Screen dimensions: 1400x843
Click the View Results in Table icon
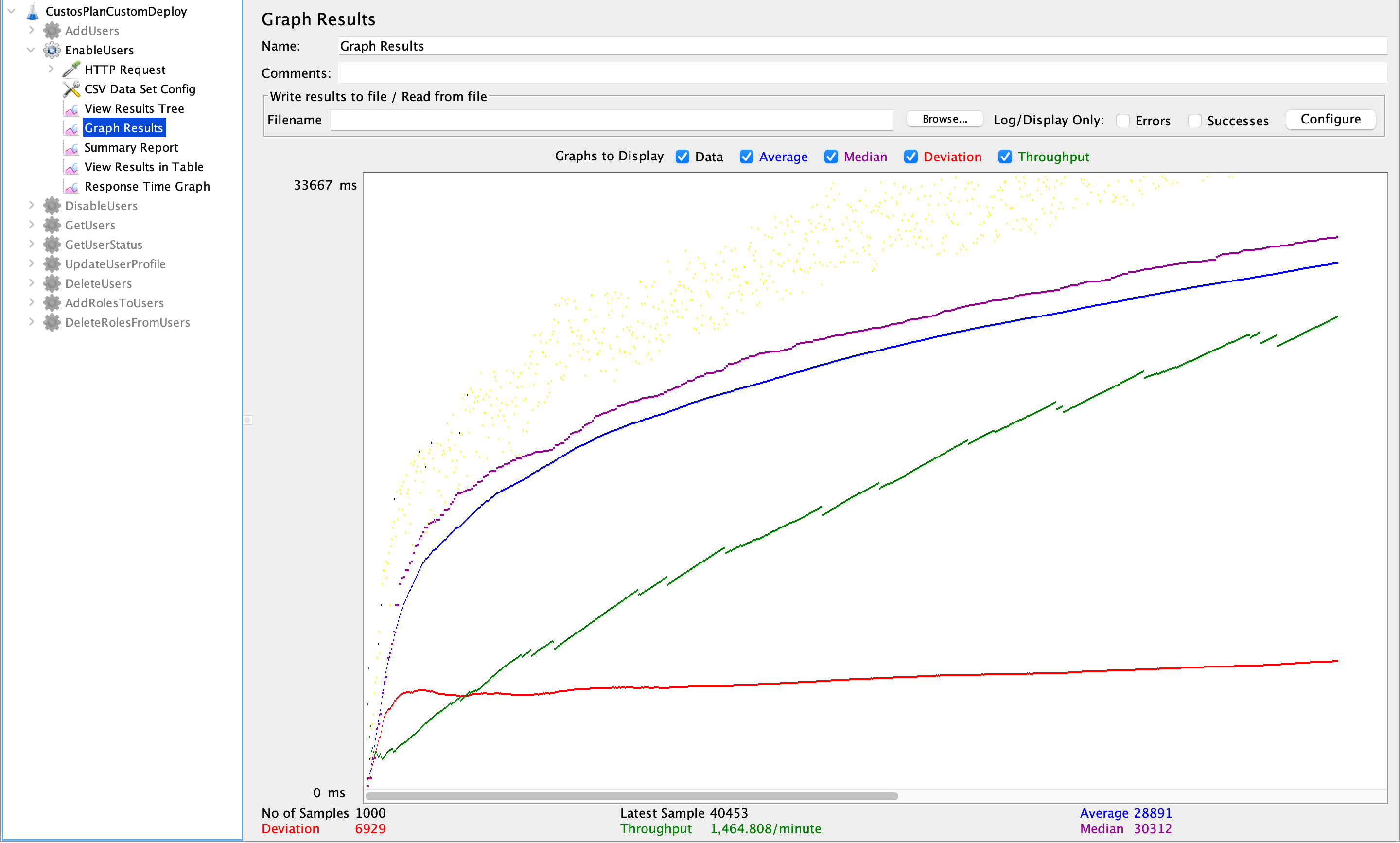[x=70, y=167]
